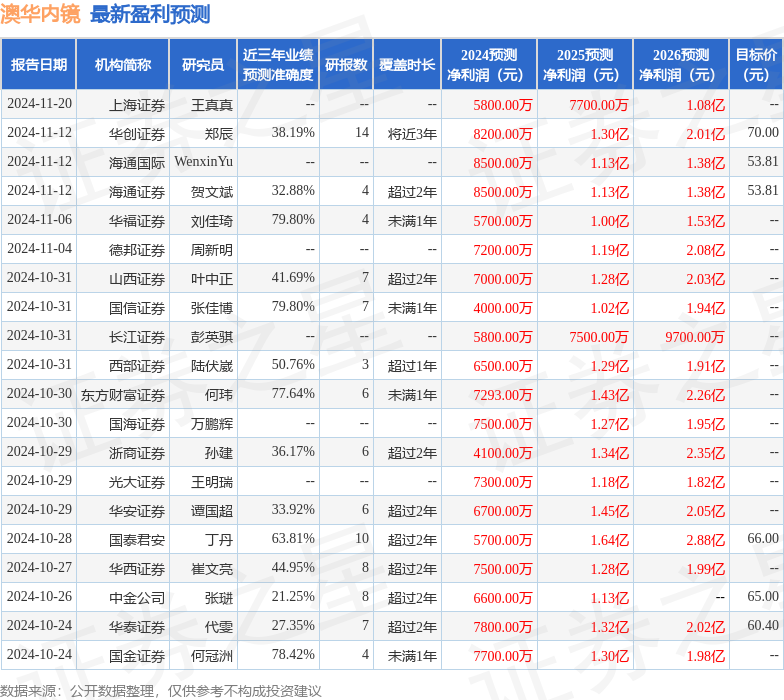Click the 最新盈利预测 heading
The image size is (784, 700).
tap(150, 14)
